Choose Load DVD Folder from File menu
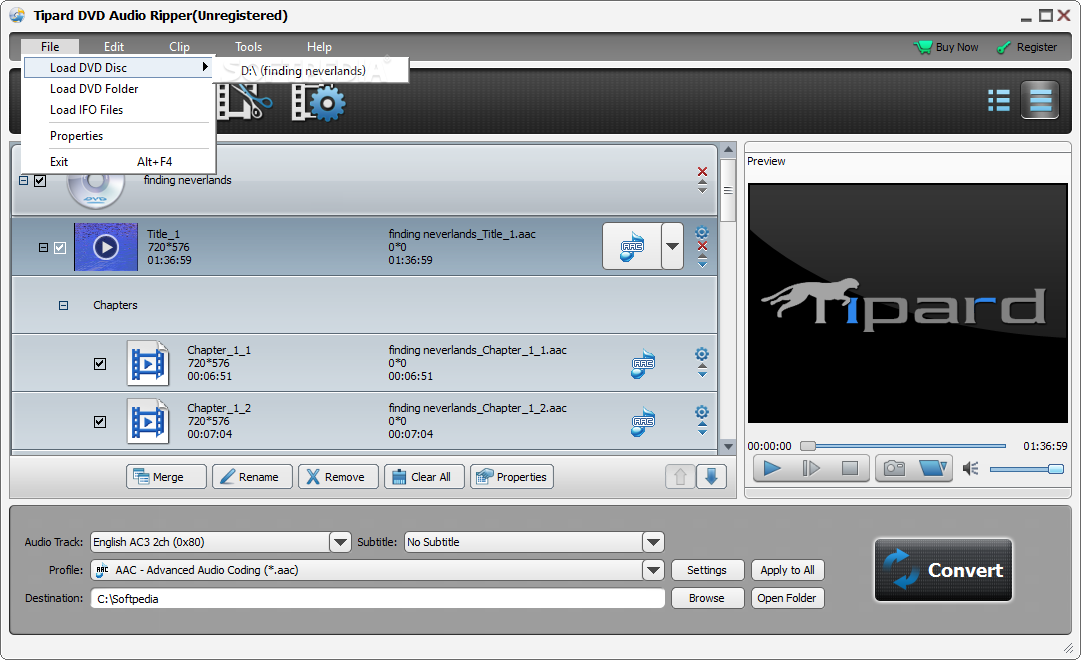 pos(119,89)
